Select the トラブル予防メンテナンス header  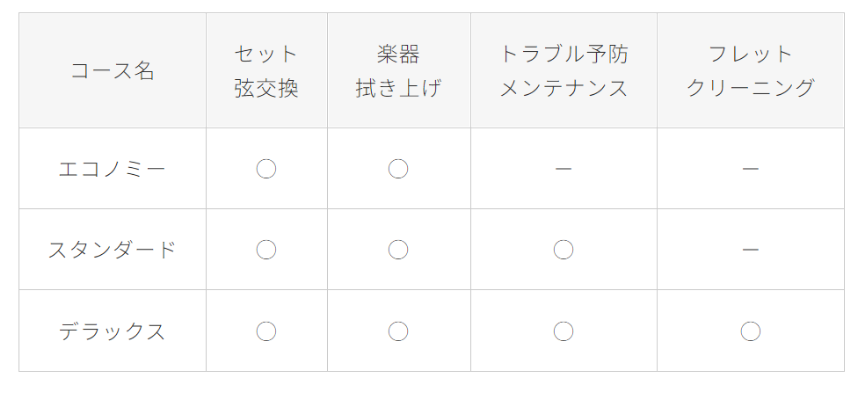tap(563, 71)
